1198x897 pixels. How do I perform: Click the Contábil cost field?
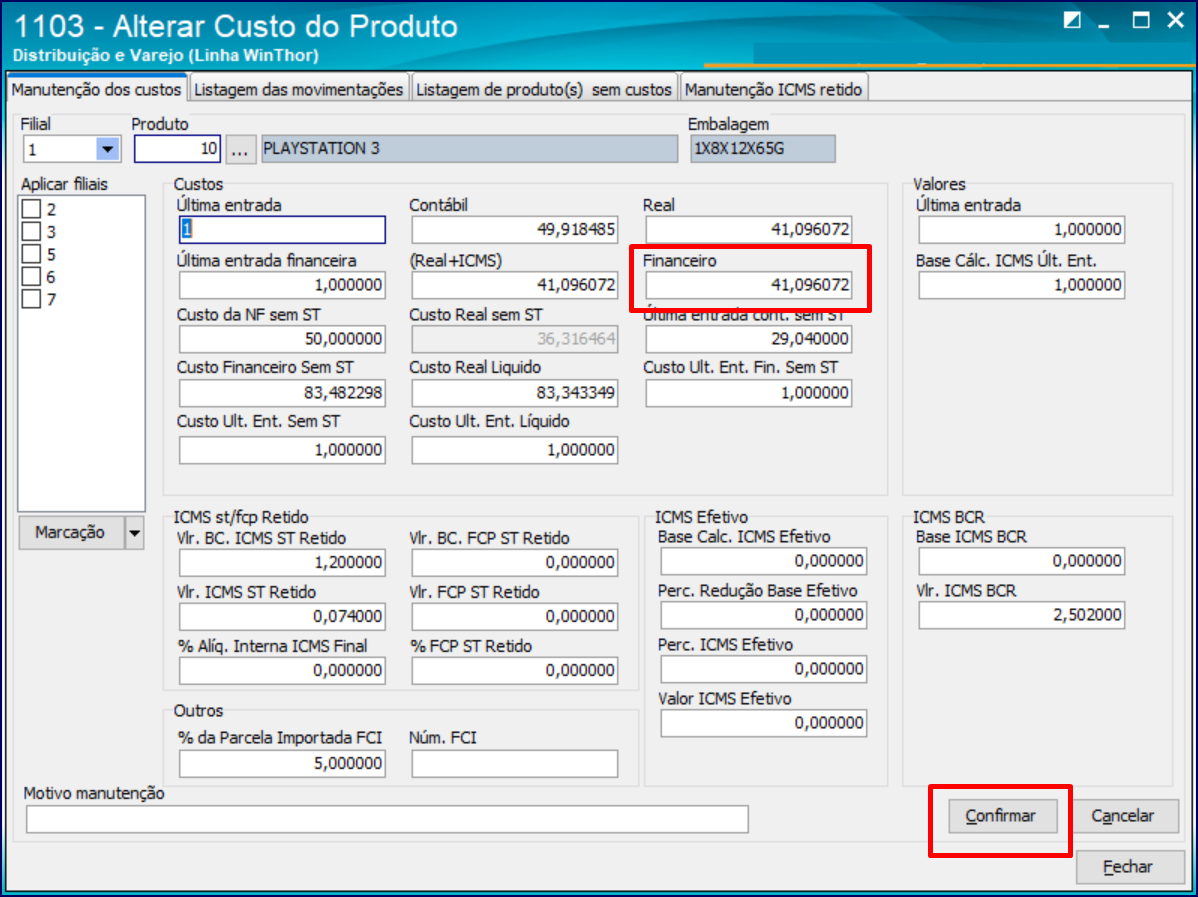point(515,230)
